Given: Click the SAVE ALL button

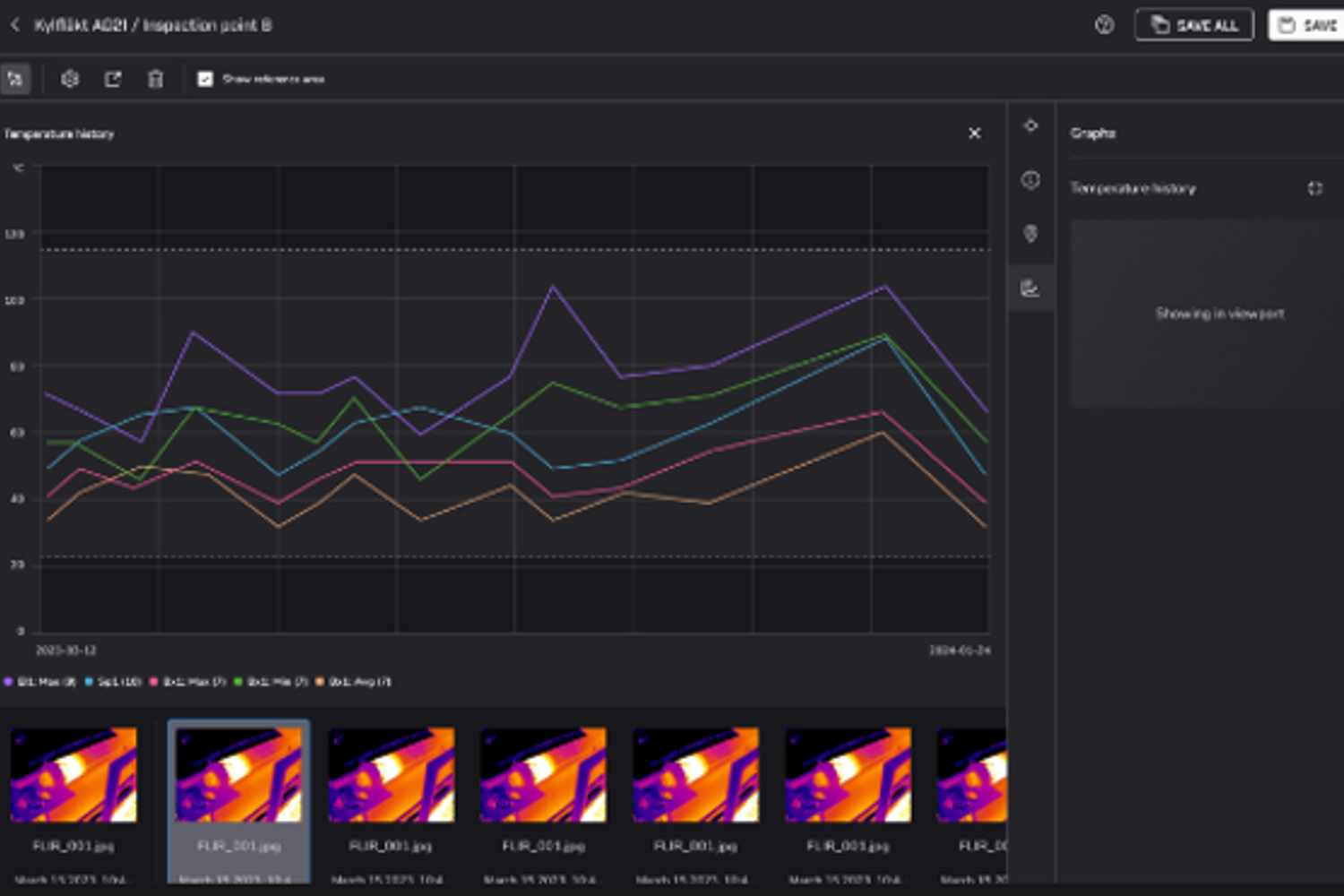Looking at the screenshot, I should pos(1193,25).
